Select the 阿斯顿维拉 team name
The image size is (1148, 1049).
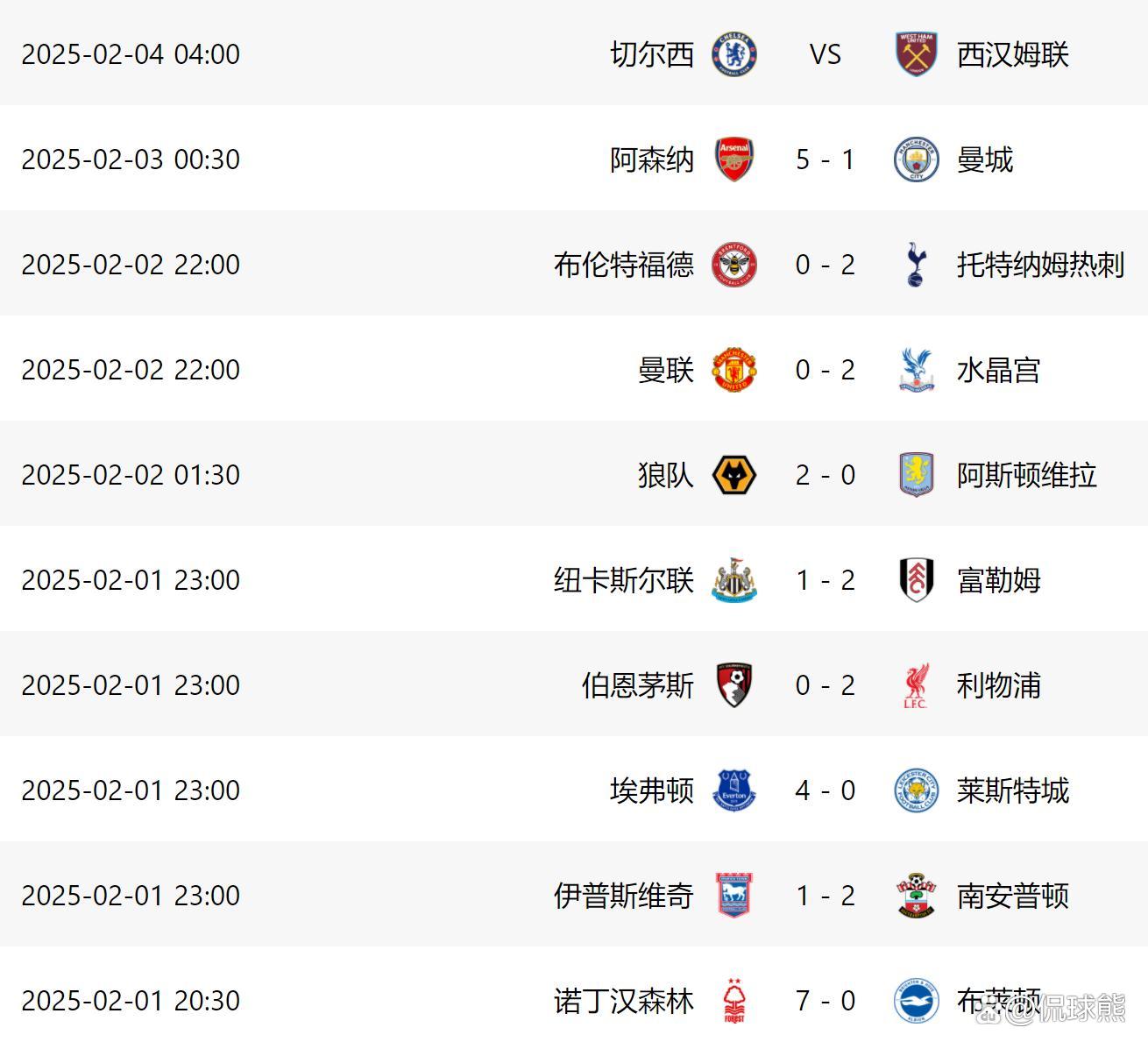pos(1026,475)
